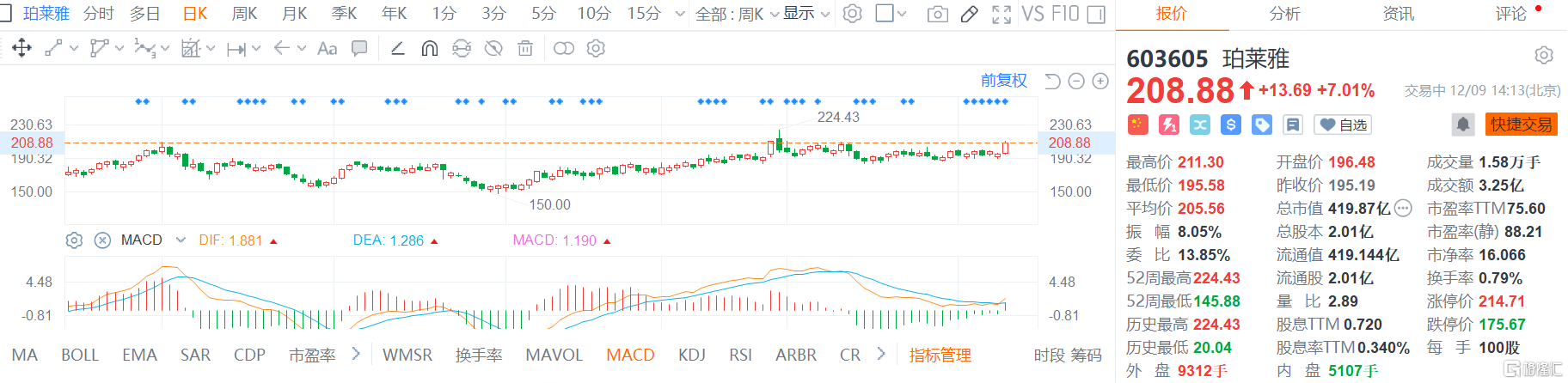This screenshot has width=1568, height=383.
Task: Click the info circle beside 总市值
Action: [x=1403, y=208]
